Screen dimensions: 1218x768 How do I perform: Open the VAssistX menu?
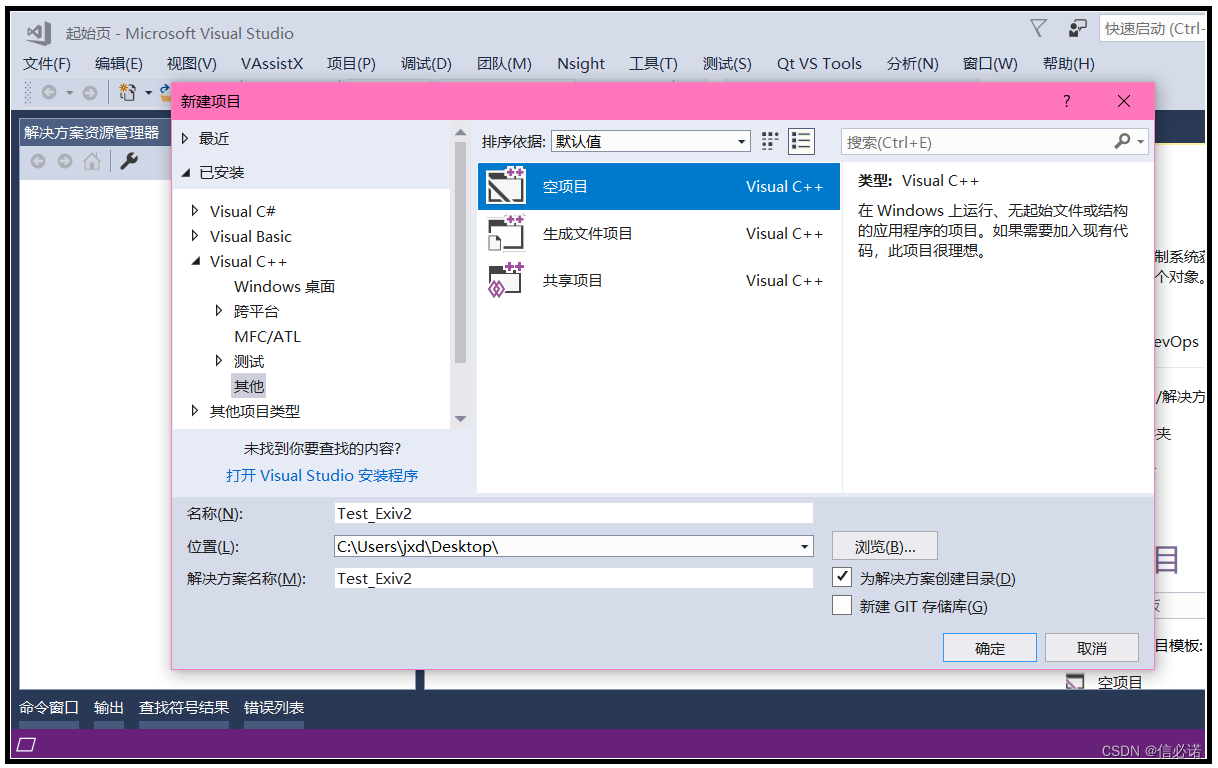point(272,63)
